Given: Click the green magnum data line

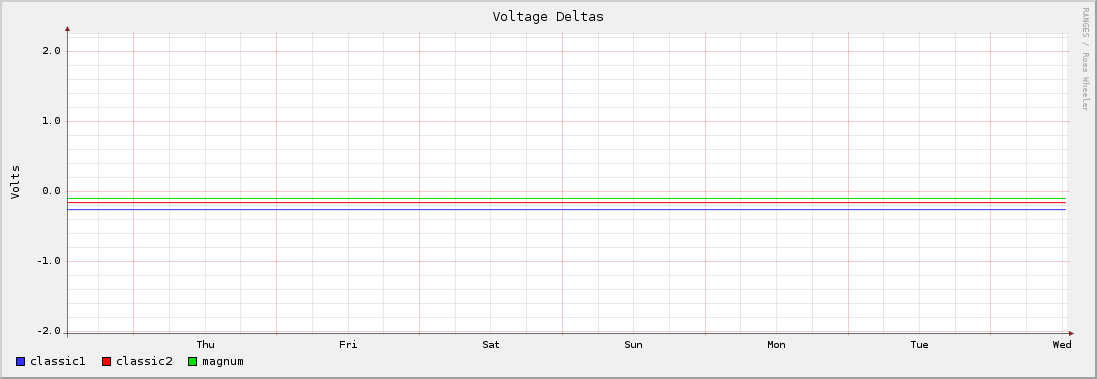Looking at the screenshot, I should point(567,199).
